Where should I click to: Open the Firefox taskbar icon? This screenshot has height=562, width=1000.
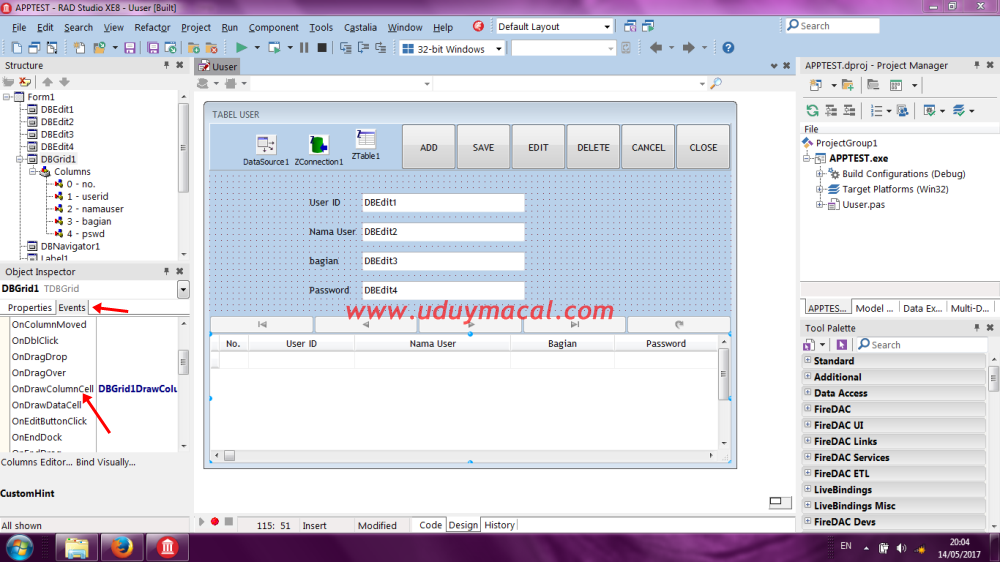point(121,547)
